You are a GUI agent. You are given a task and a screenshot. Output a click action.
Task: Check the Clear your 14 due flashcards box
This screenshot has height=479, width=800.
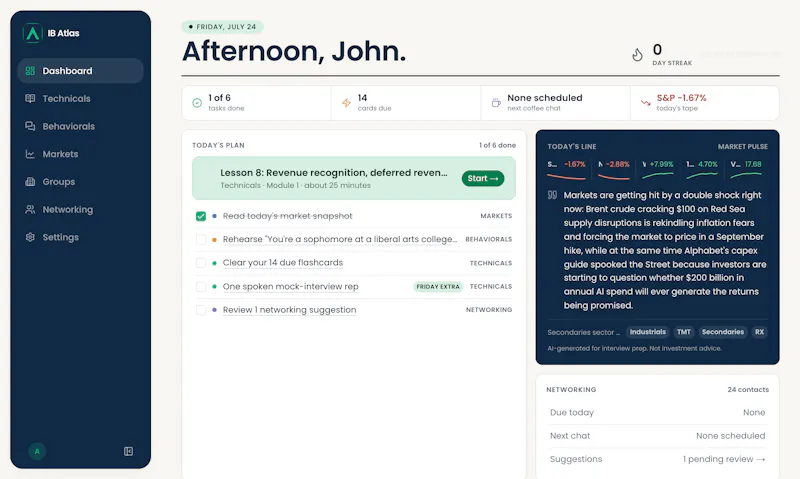pos(201,263)
